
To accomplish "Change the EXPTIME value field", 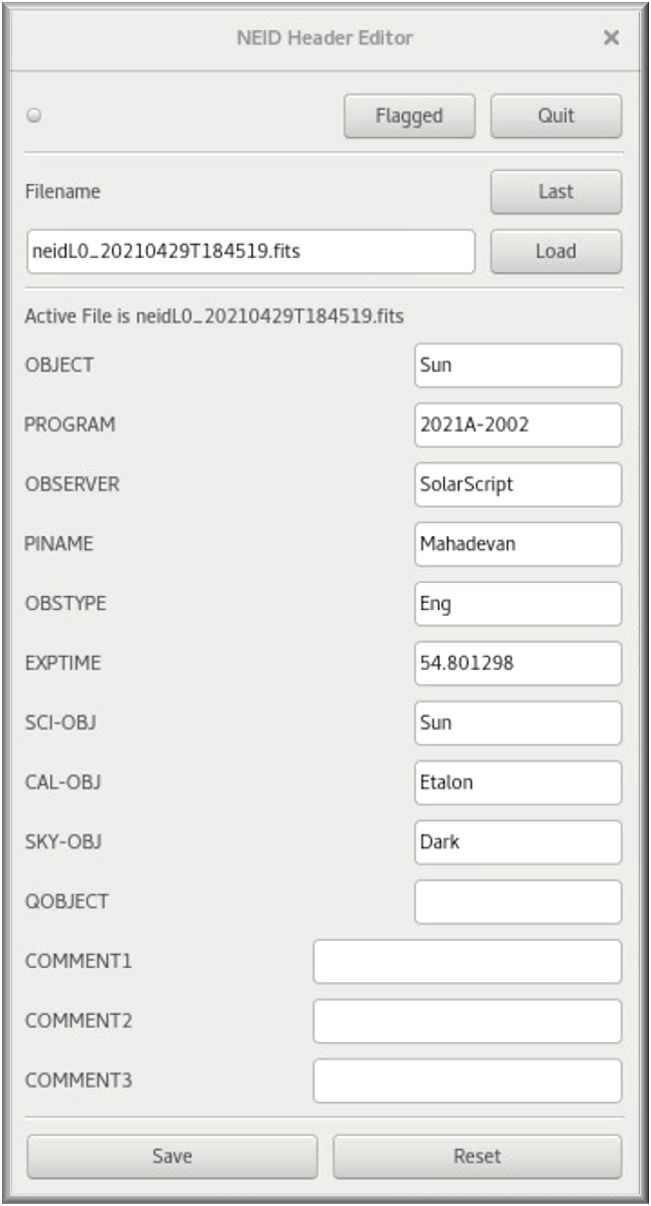I will pos(517,663).
